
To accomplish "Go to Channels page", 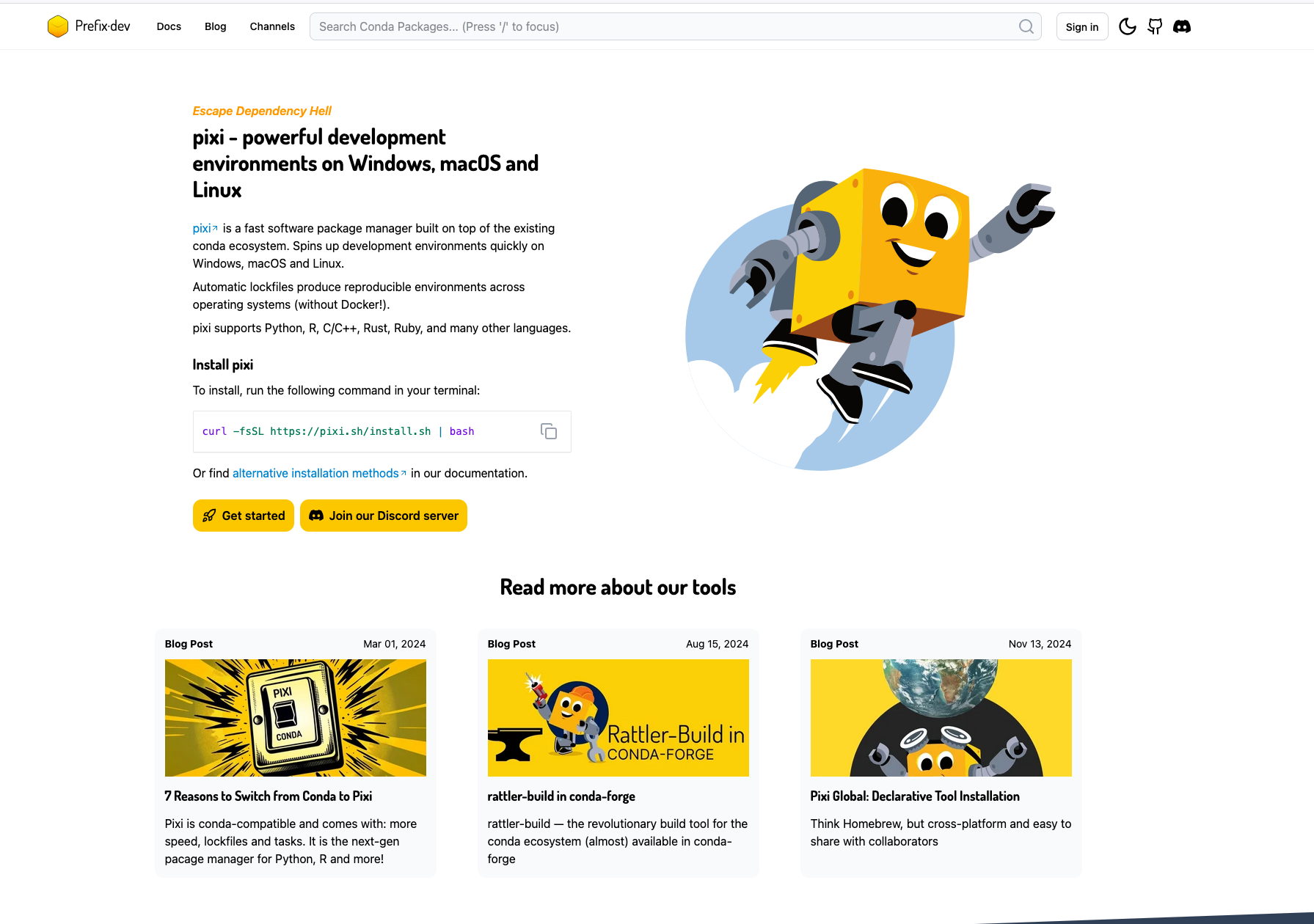I will 272,26.
